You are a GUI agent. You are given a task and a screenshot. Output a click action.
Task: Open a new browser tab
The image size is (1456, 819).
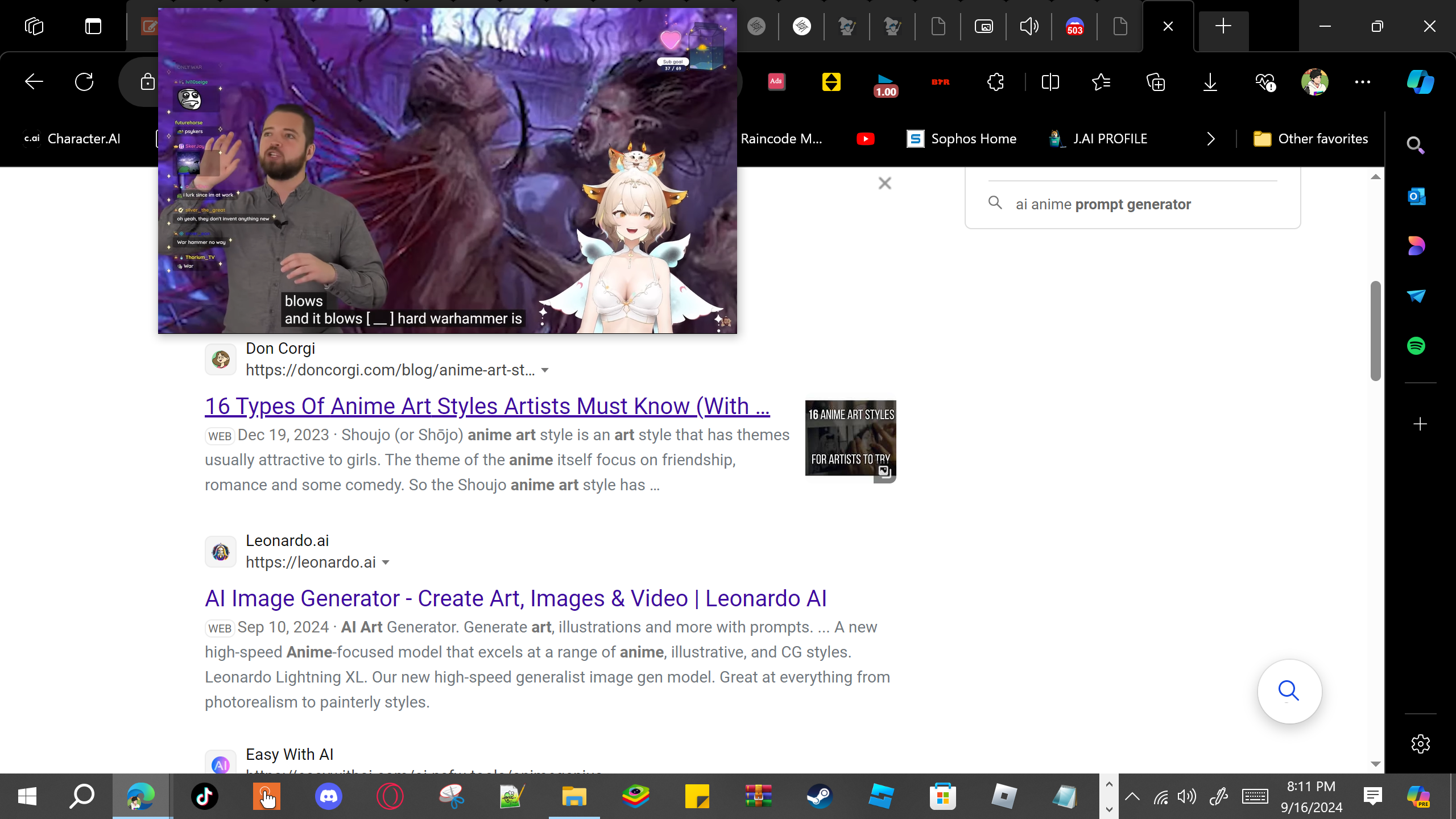1223,26
